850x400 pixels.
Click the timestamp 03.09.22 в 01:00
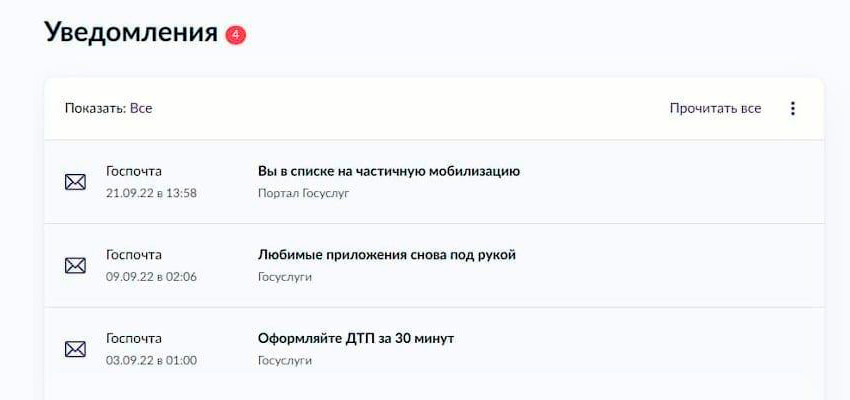tap(151, 360)
